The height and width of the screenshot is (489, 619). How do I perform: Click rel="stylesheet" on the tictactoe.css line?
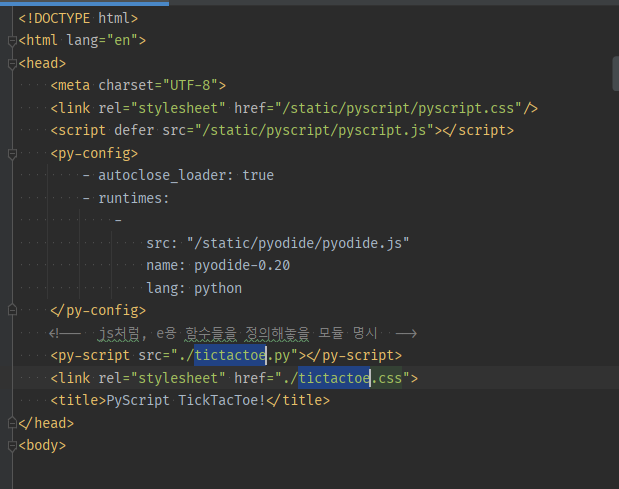pos(162,378)
